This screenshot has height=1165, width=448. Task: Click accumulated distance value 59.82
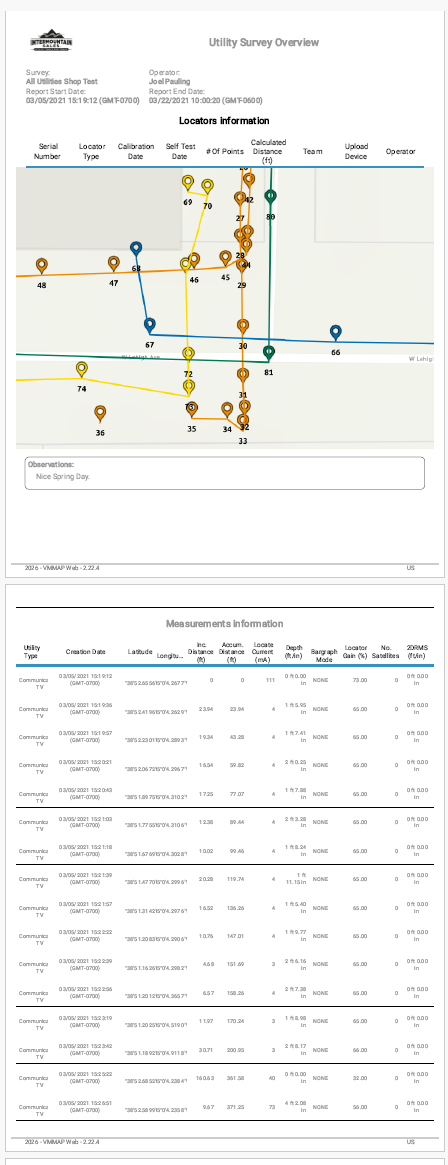click(x=236, y=765)
